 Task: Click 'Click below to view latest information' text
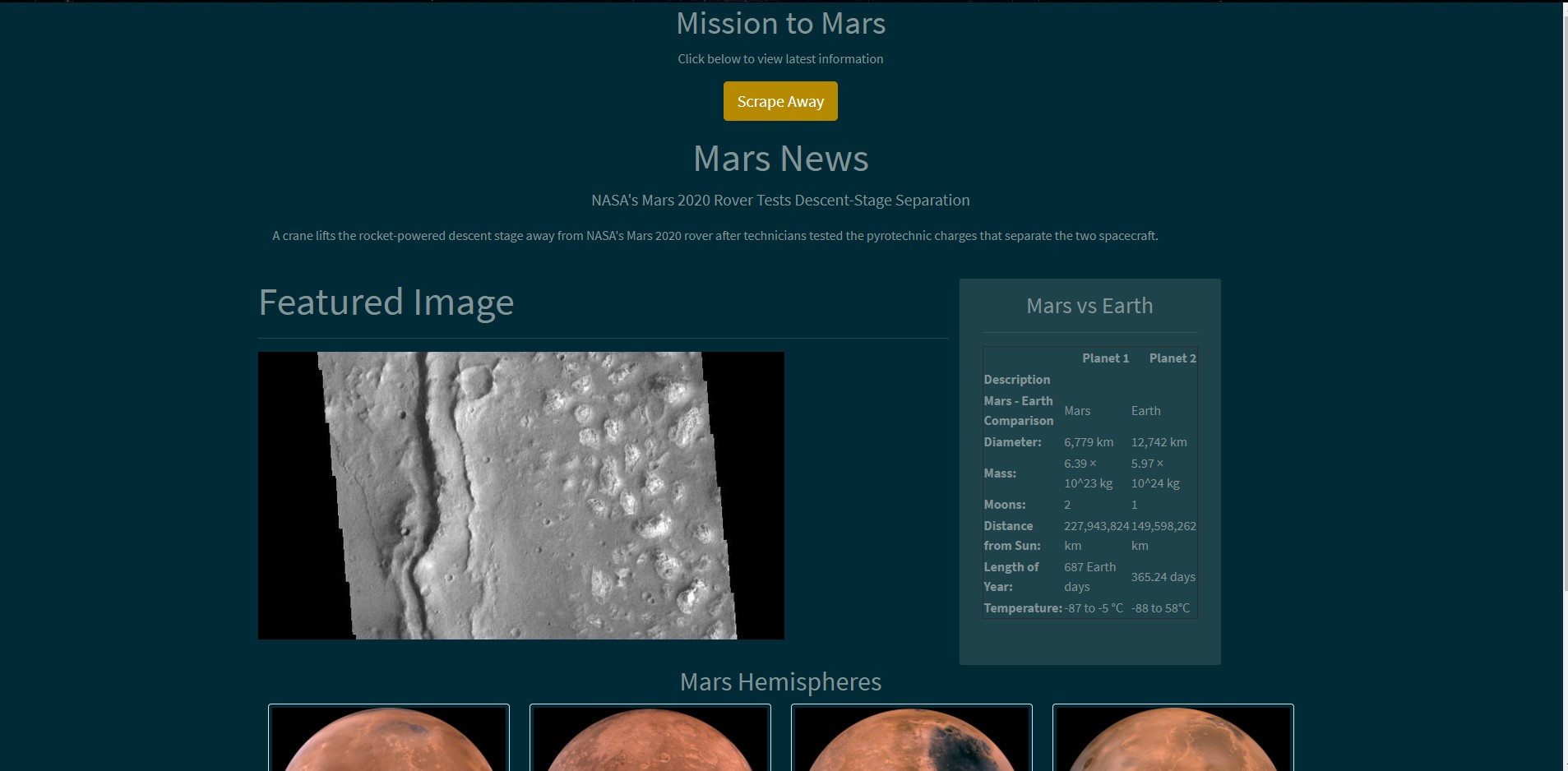[x=780, y=59]
